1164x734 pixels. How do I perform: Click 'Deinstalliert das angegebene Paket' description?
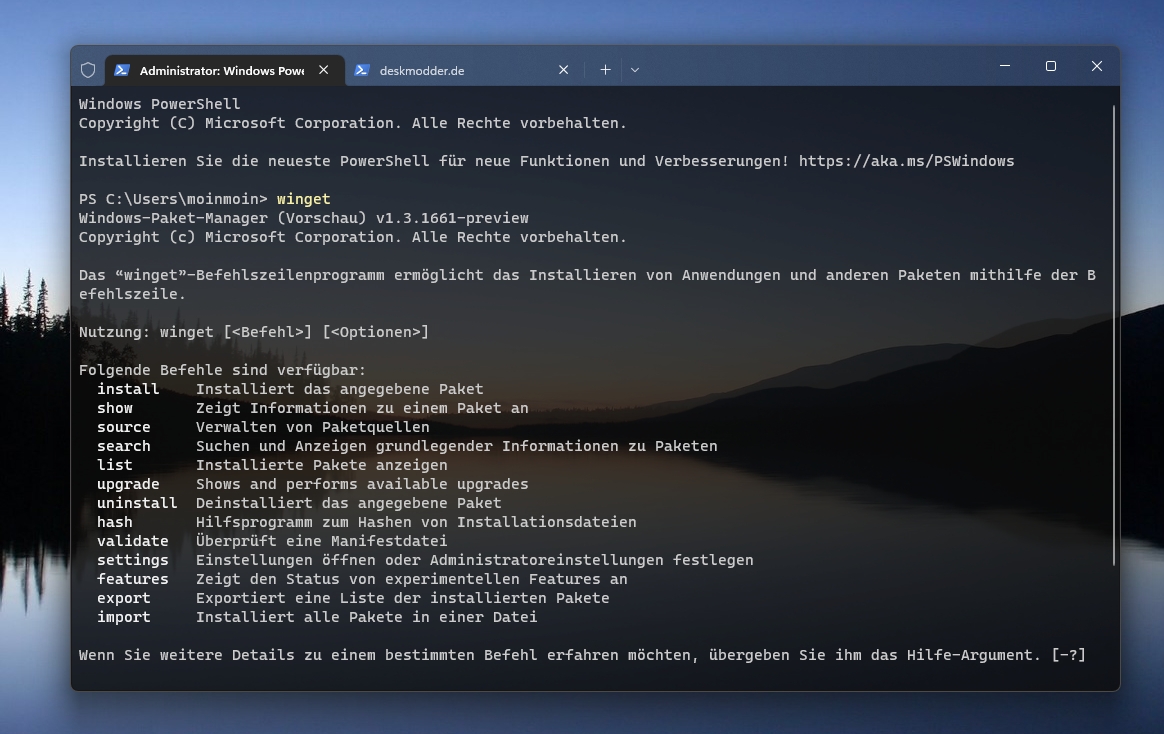coord(349,503)
